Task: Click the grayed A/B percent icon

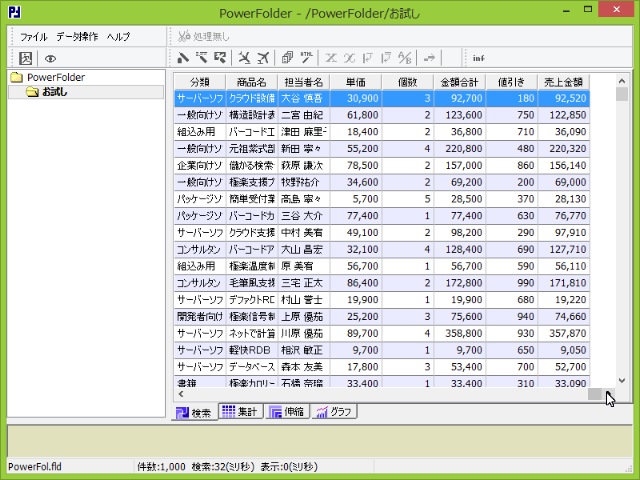Action: point(404,58)
